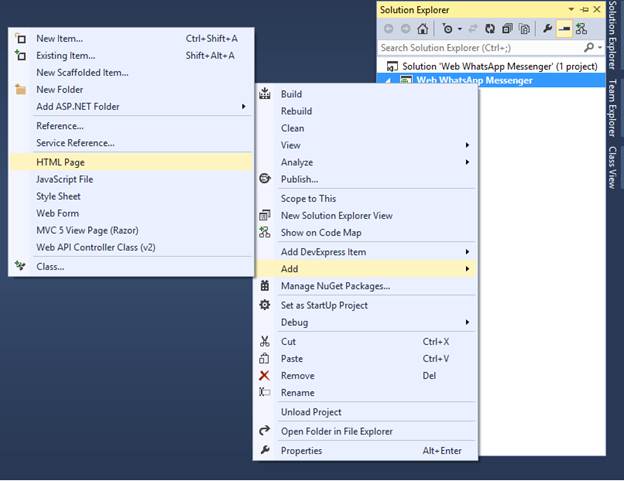Click the Auto Hide pin icon
The width and height of the screenshot is (624, 481).
pos(584,9)
